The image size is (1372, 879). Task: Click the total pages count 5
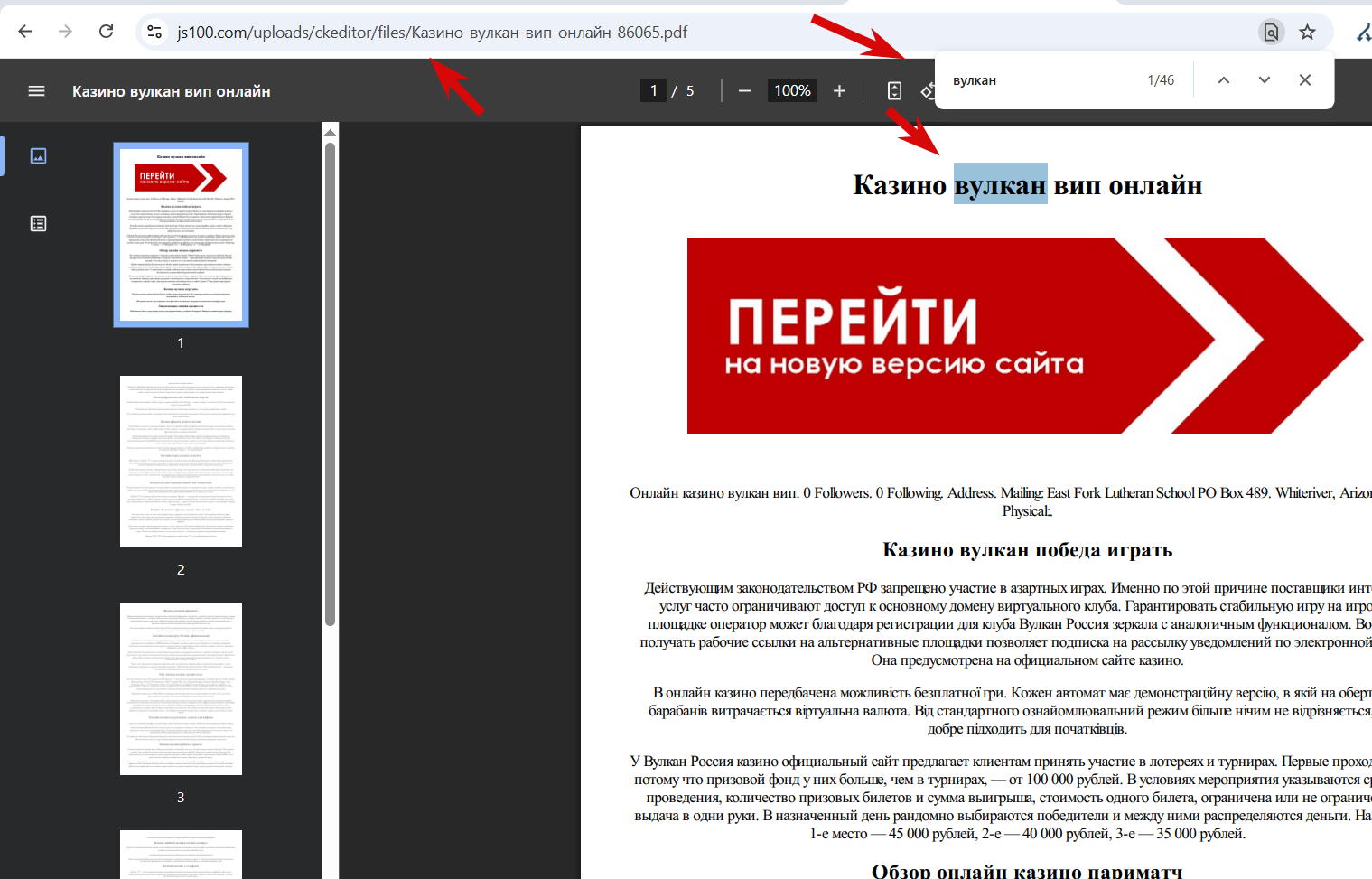[690, 90]
